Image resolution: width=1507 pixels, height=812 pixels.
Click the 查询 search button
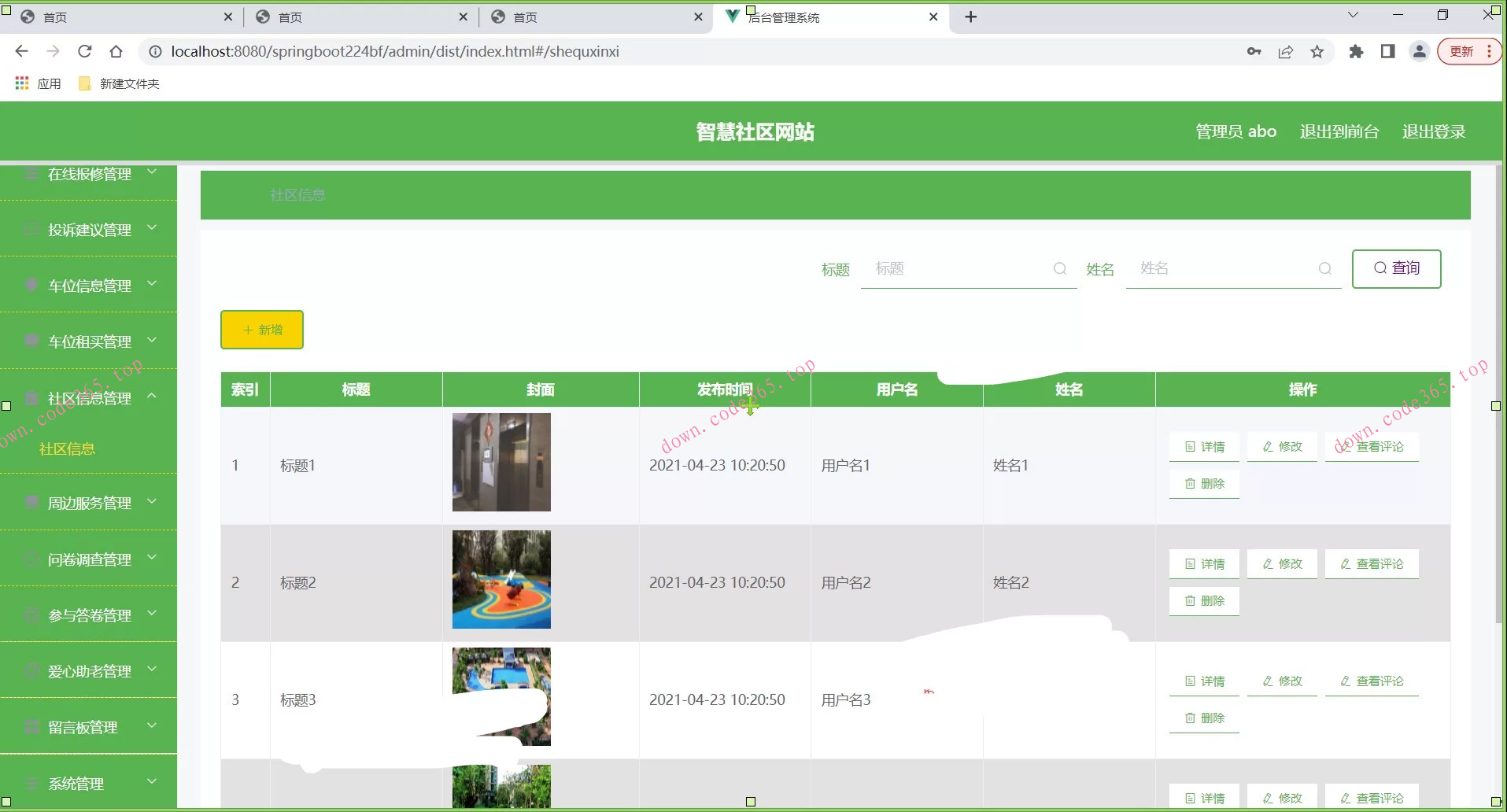point(1397,269)
